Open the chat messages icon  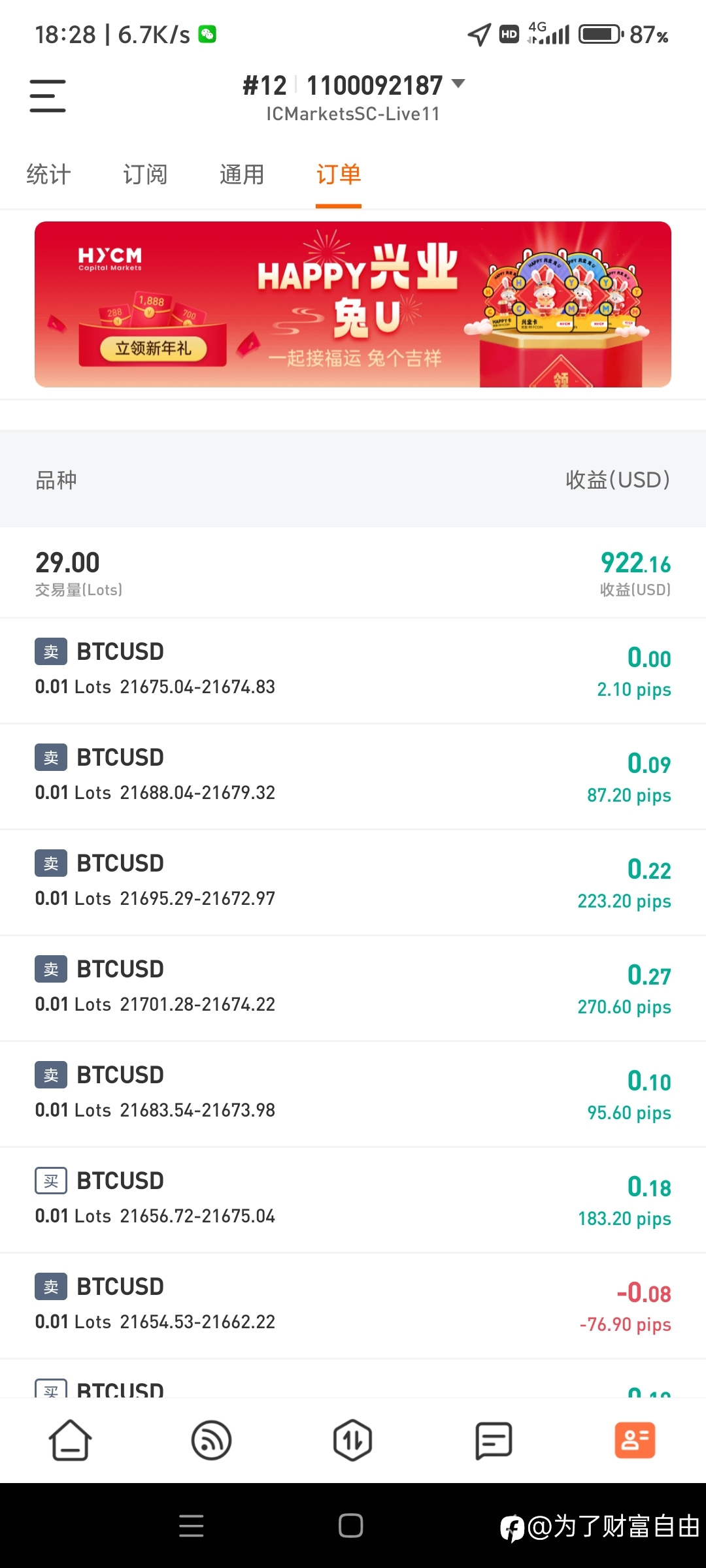click(x=494, y=1440)
